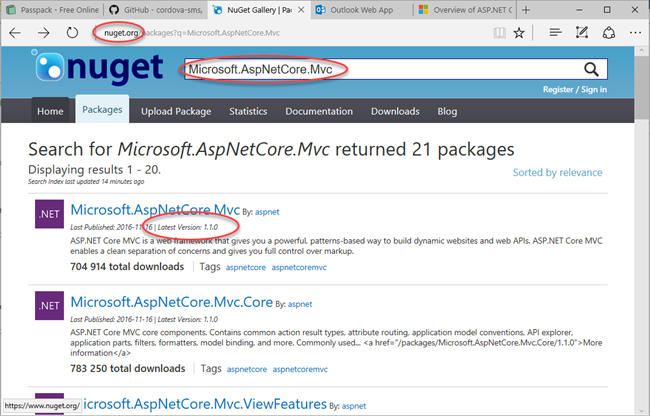Click the Microsoft.AspNetCore.Mvc .NET package icon
Viewport: 650px width, 416px height.
(49, 214)
